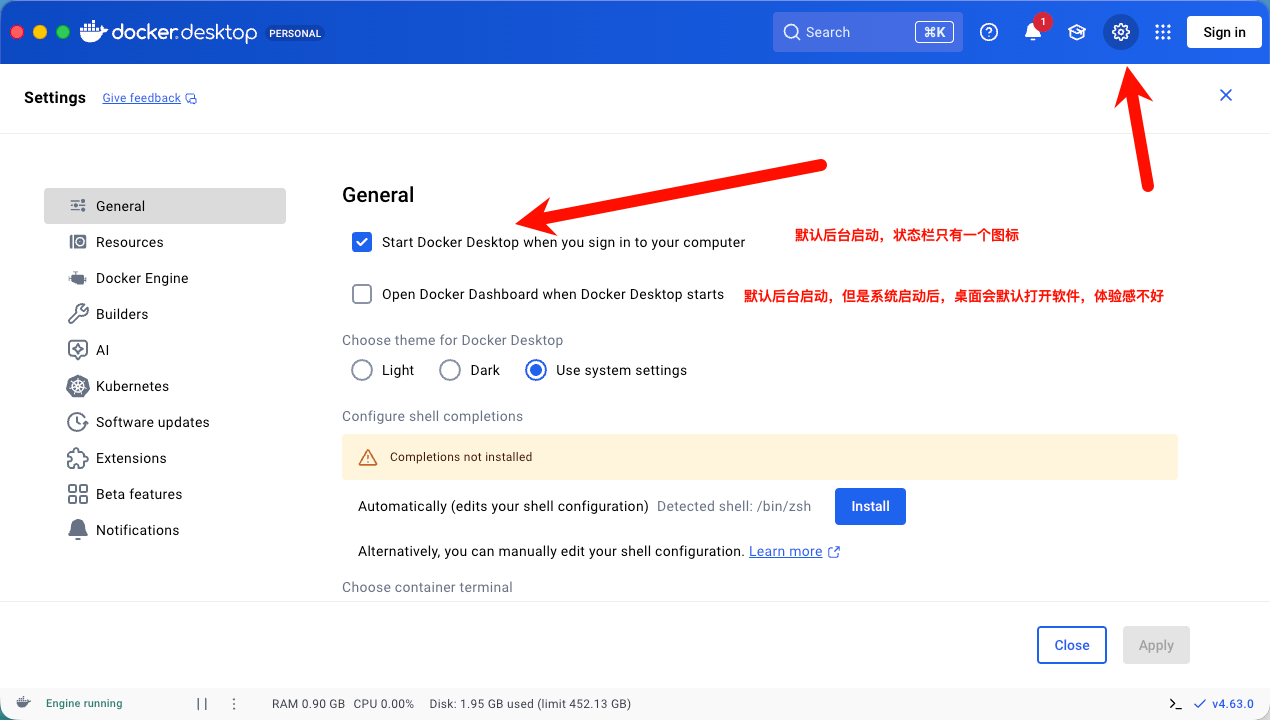
Task: Click the Detected shell: /bin/zsh text
Action: point(734,507)
